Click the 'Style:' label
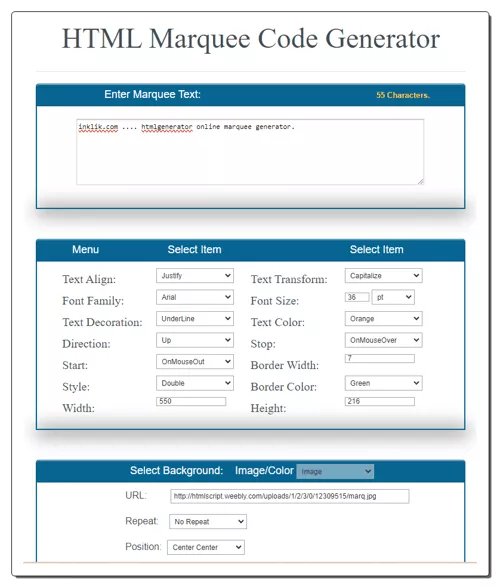 tap(76, 387)
